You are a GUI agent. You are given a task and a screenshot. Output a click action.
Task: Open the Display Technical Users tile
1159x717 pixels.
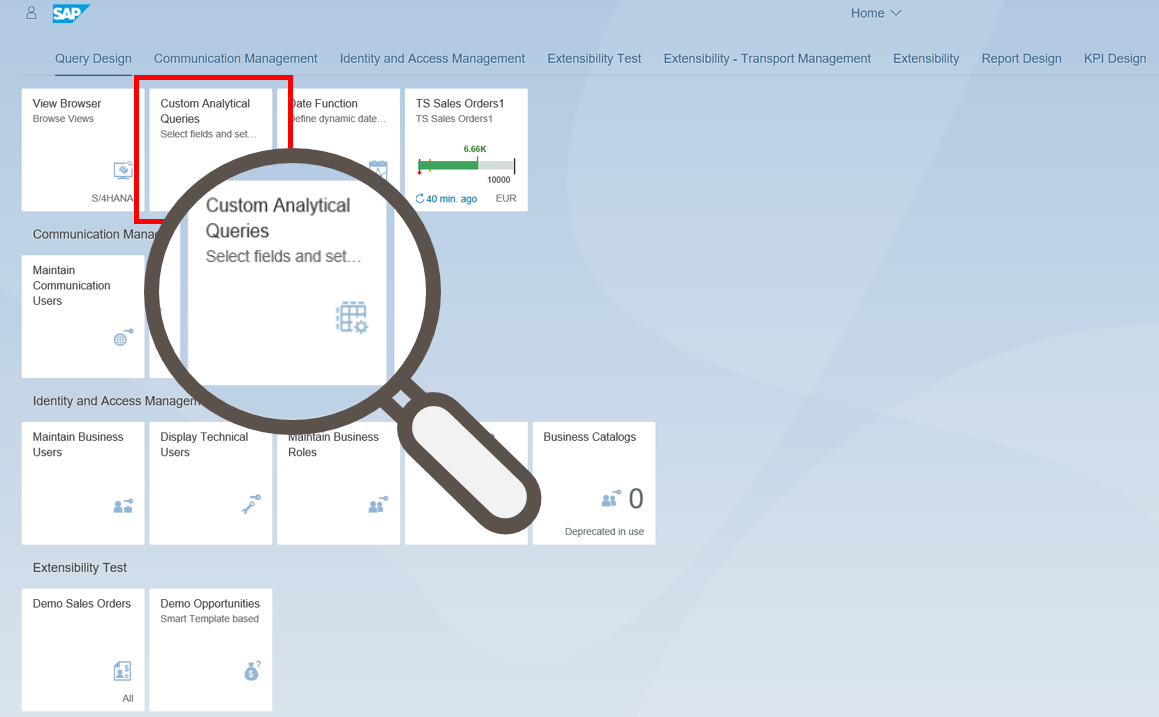click(211, 483)
